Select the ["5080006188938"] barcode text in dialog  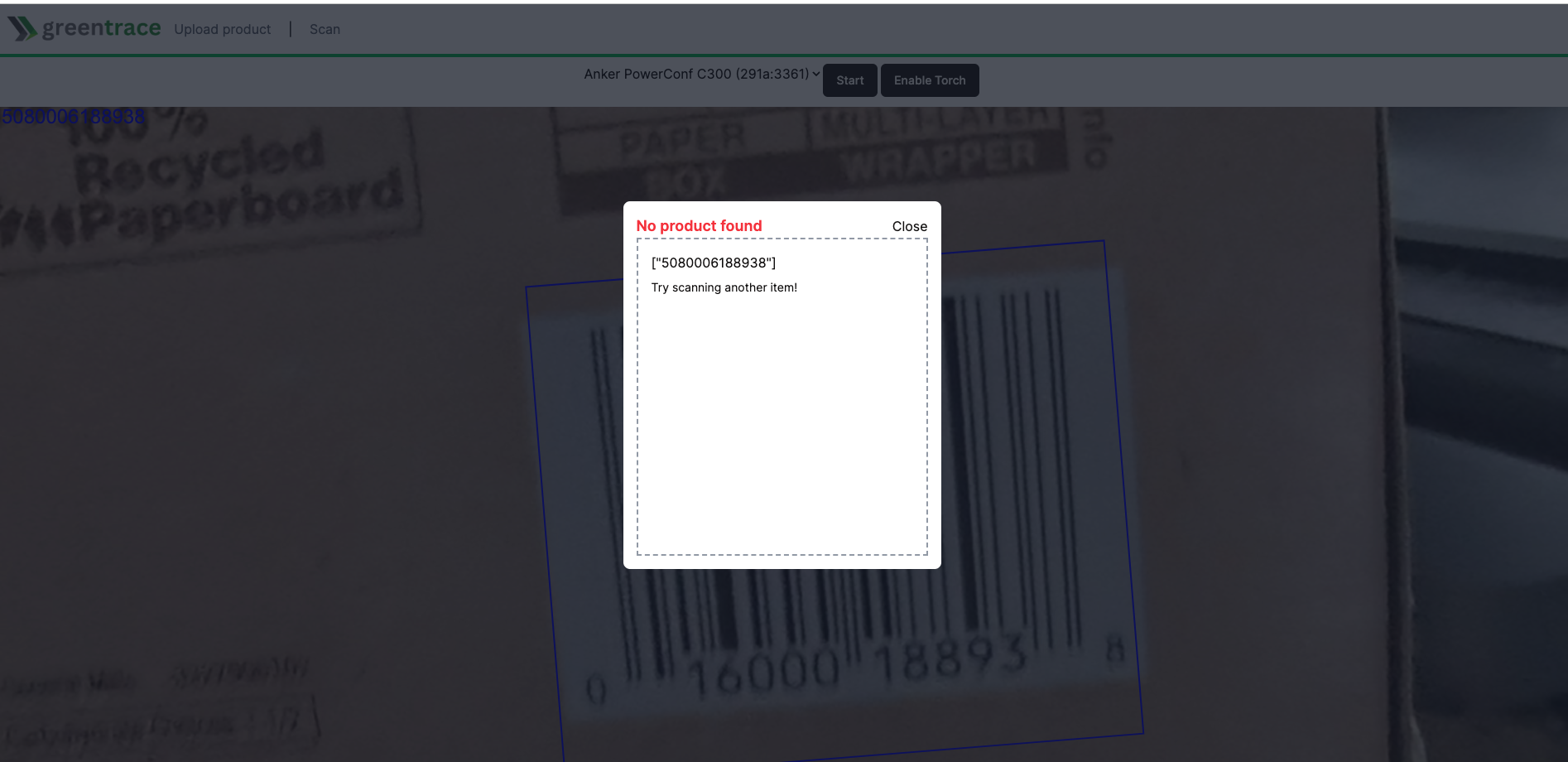[714, 263]
